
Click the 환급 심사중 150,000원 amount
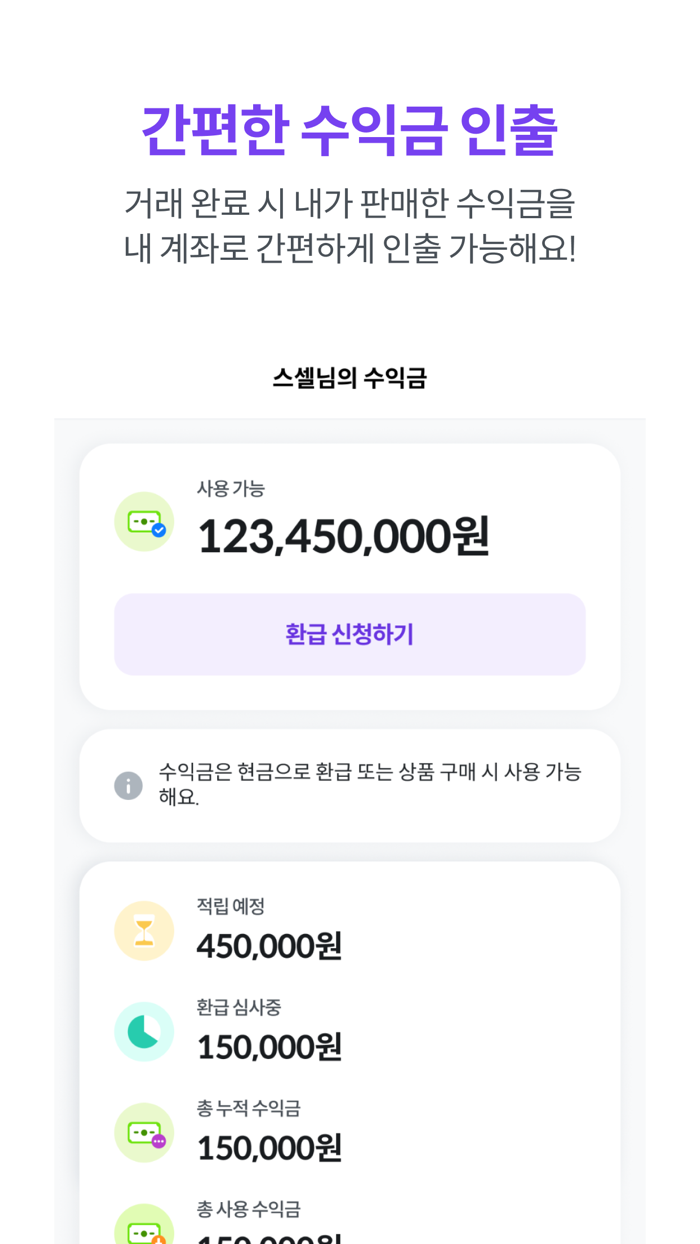(x=269, y=1046)
